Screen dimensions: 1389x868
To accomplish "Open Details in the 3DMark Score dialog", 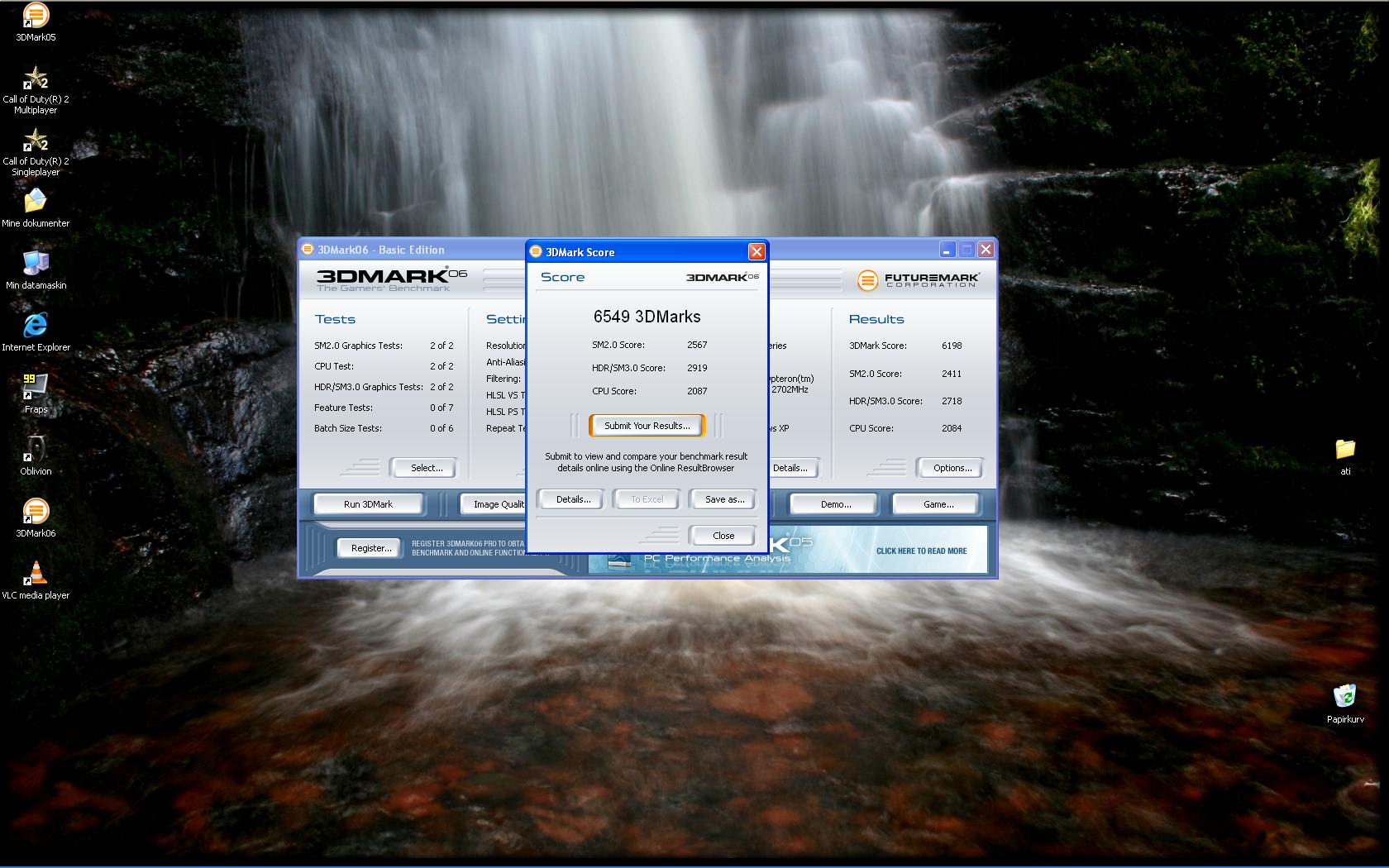I will coord(573,499).
